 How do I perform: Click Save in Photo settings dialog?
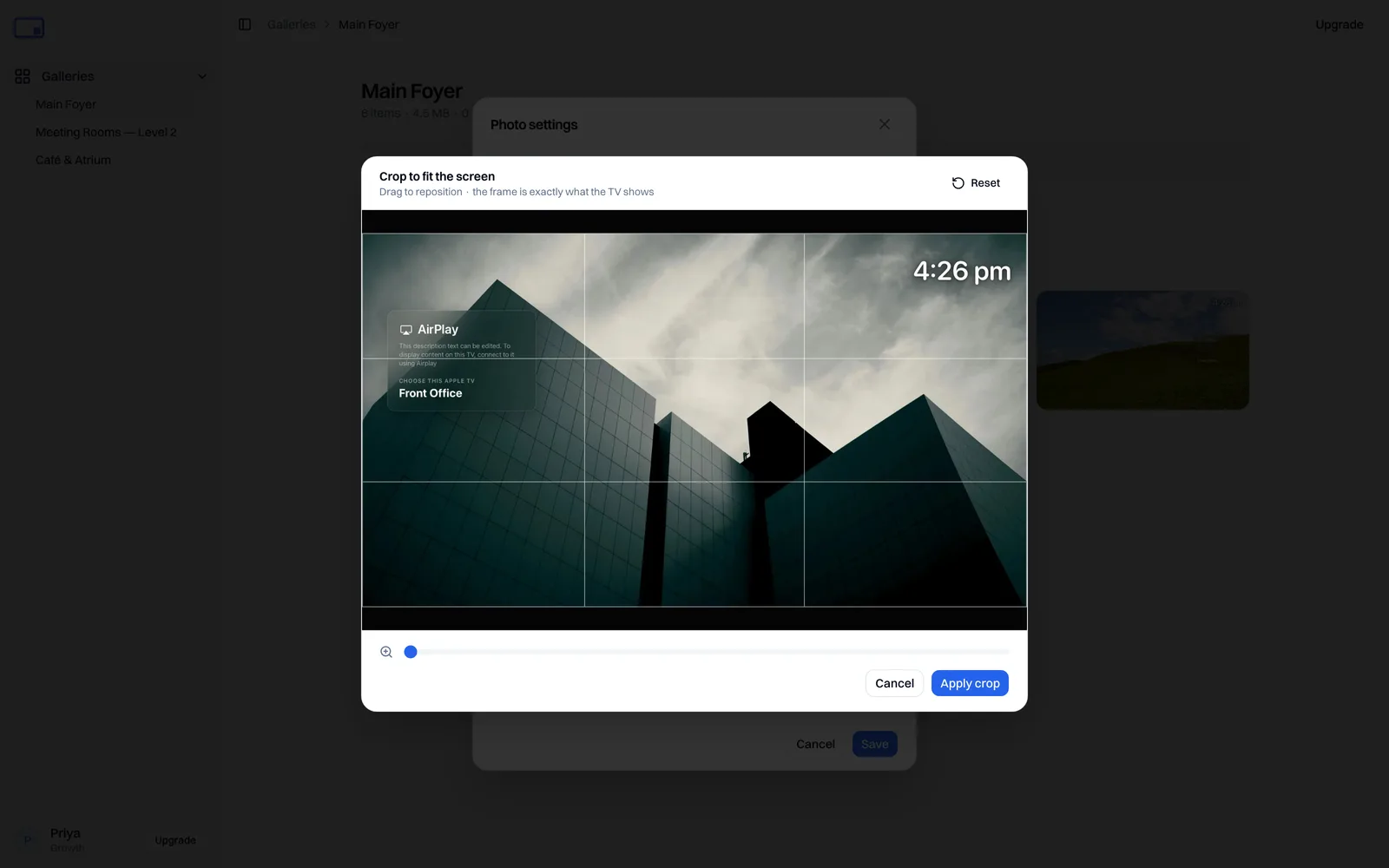click(x=875, y=744)
